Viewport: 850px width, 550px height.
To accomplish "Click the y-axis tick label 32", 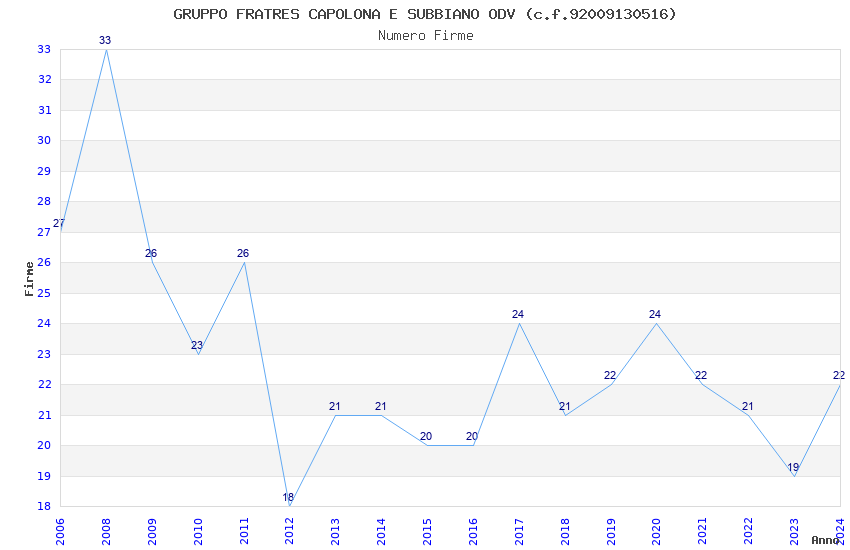I will [x=44, y=80].
